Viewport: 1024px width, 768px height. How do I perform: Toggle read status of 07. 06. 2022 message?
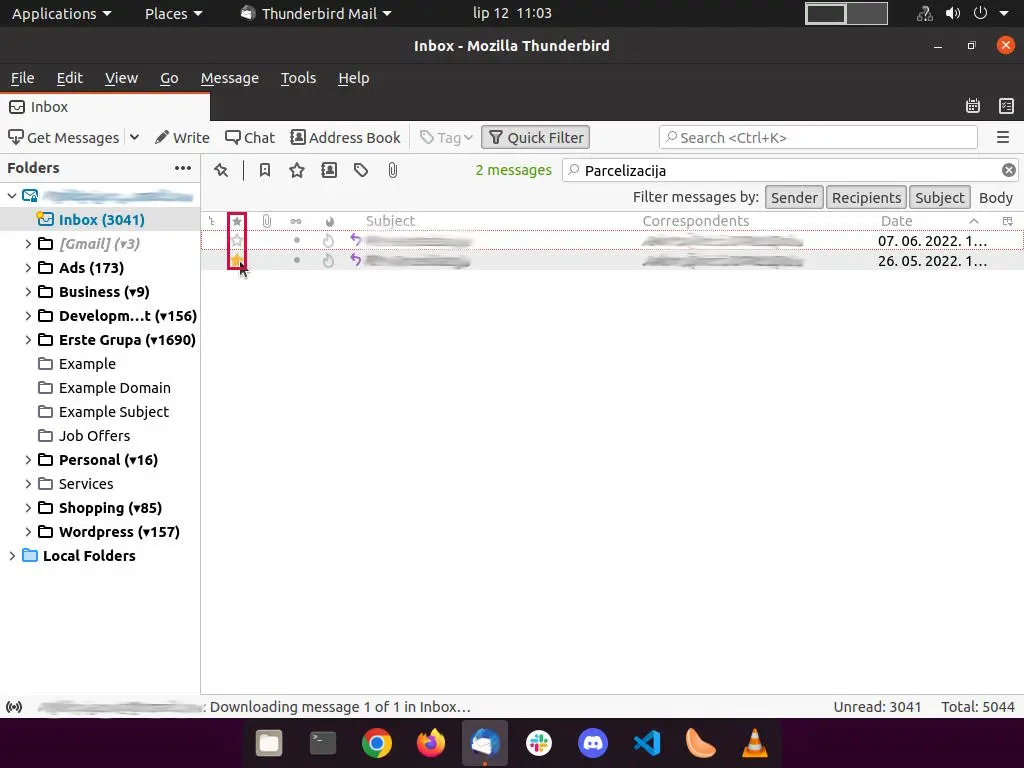(296, 241)
